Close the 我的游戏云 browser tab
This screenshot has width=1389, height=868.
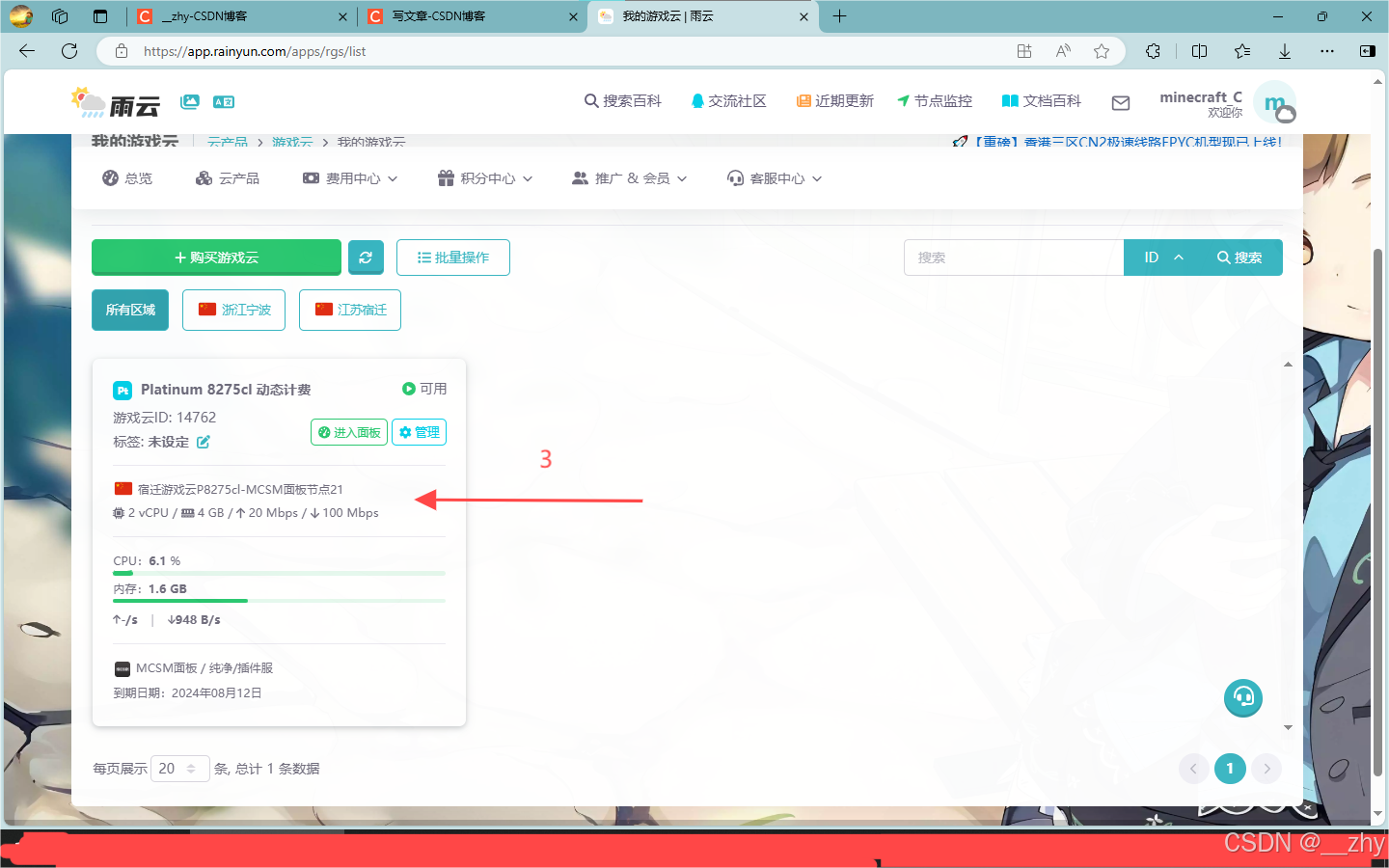(804, 16)
